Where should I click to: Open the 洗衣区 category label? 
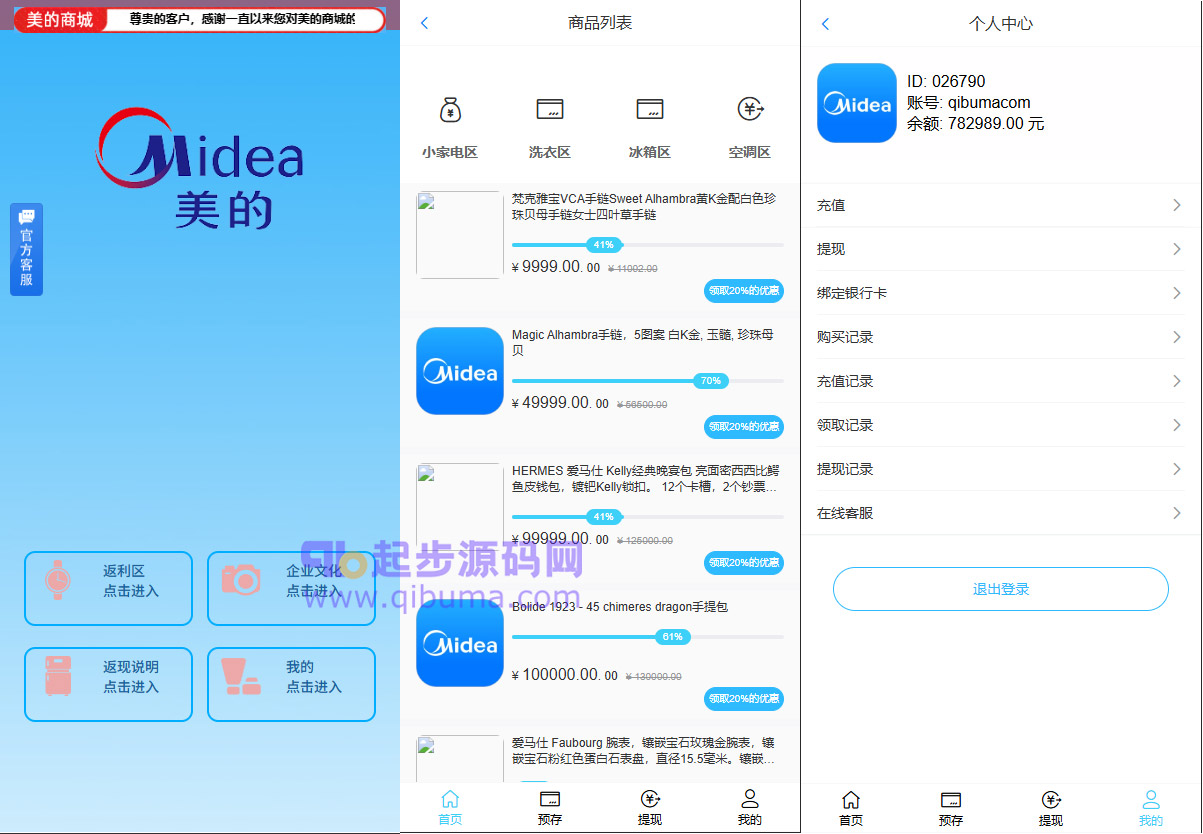[x=550, y=153]
